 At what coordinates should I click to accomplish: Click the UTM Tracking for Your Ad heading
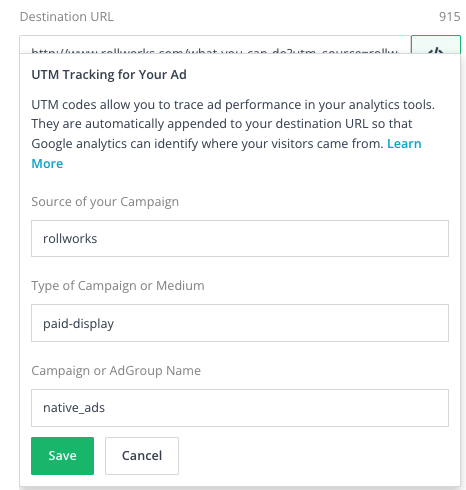click(109, 74)
